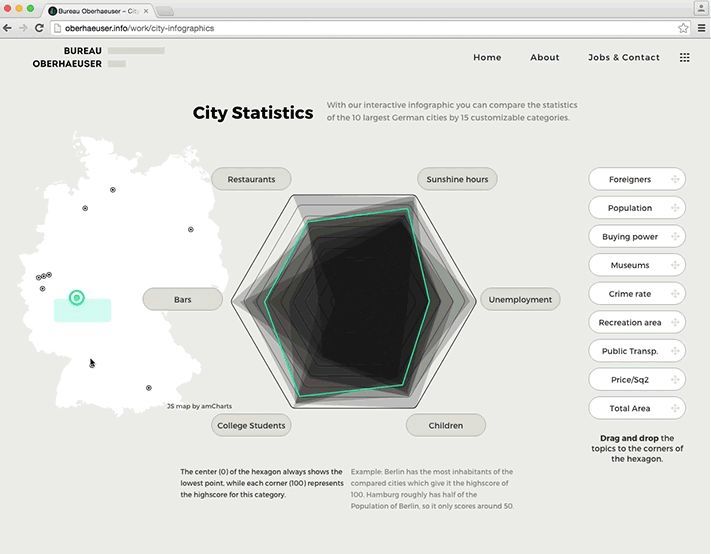This screenshot has width=711, height=554.
Task: Select the second northern city marker on map
Action: [x=85, y=208]
